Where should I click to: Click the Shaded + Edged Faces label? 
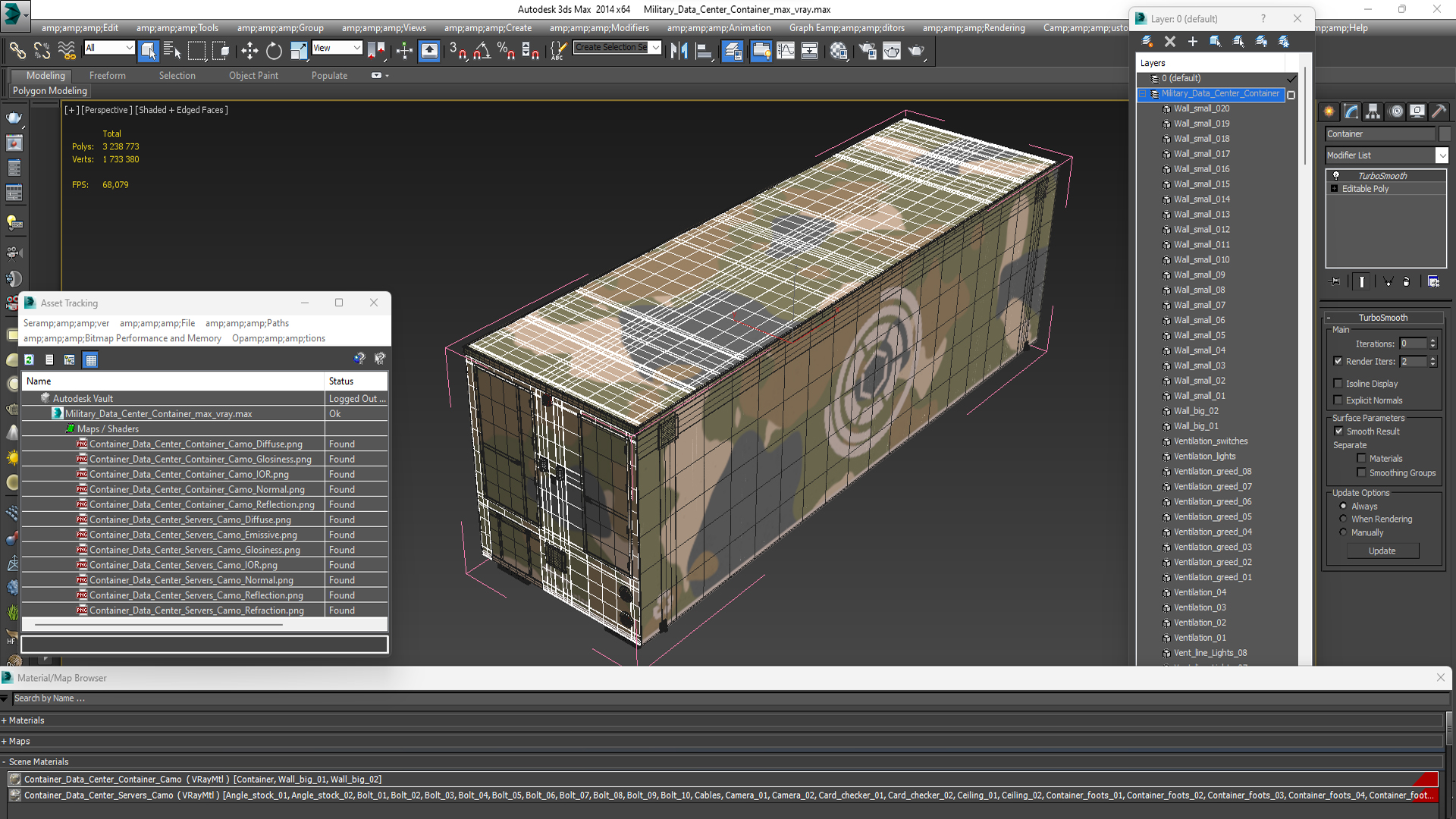(181, 110)
